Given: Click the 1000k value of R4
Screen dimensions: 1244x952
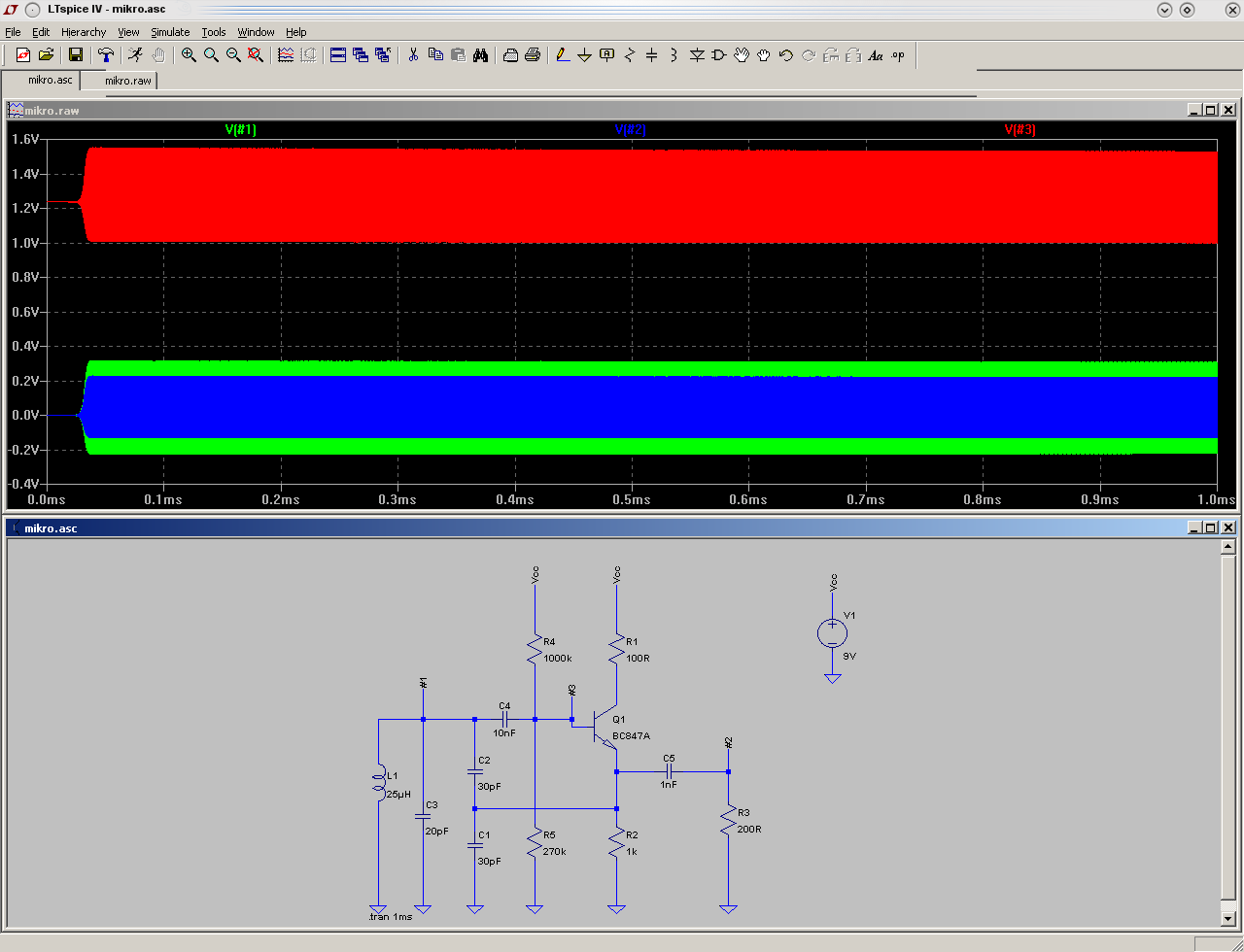Looking at the screenshot, I should (558, 659).
